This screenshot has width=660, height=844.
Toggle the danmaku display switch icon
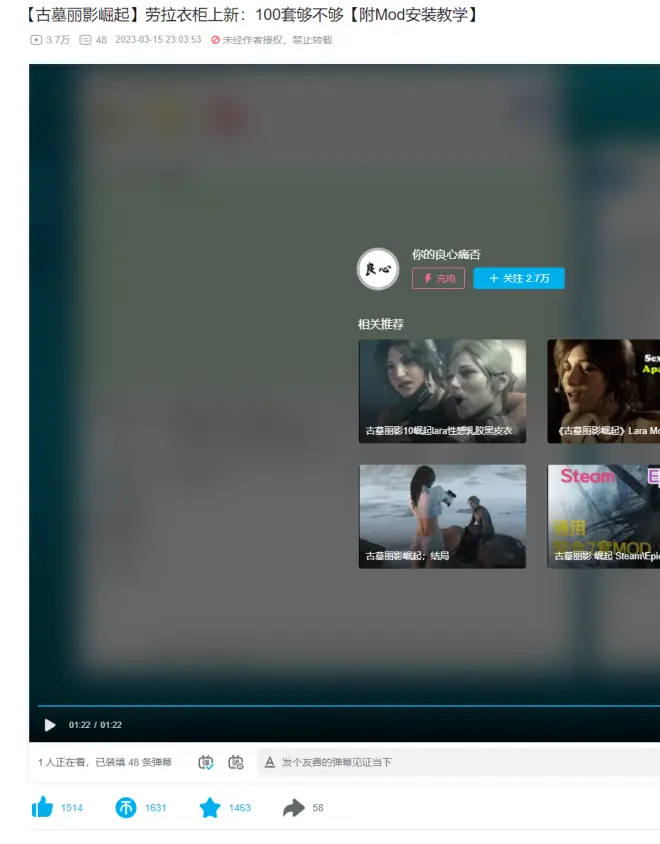click(206, 762)
